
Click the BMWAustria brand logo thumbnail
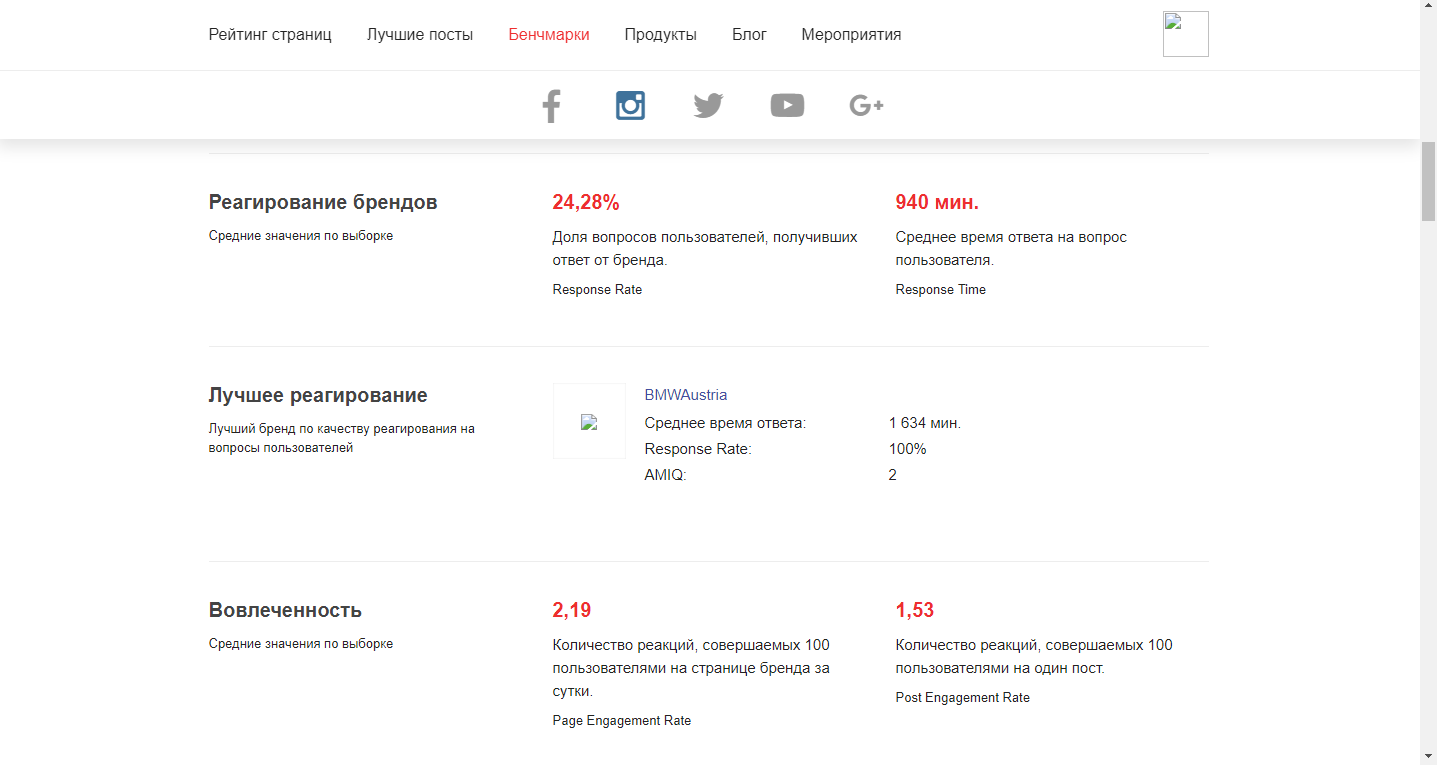[589, 422]
